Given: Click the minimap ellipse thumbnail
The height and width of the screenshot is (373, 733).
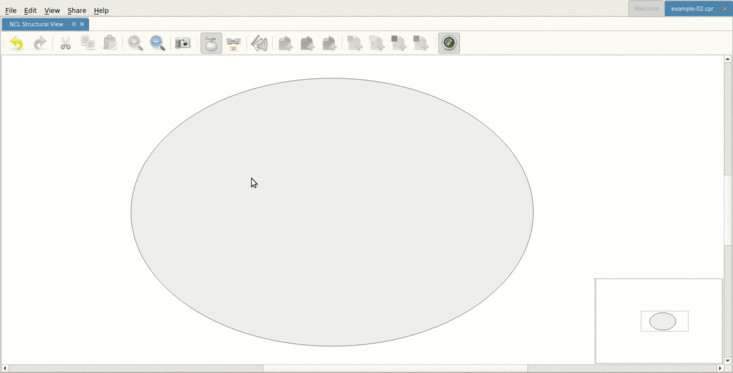Looking at the screenshot, I should [662, 321].
